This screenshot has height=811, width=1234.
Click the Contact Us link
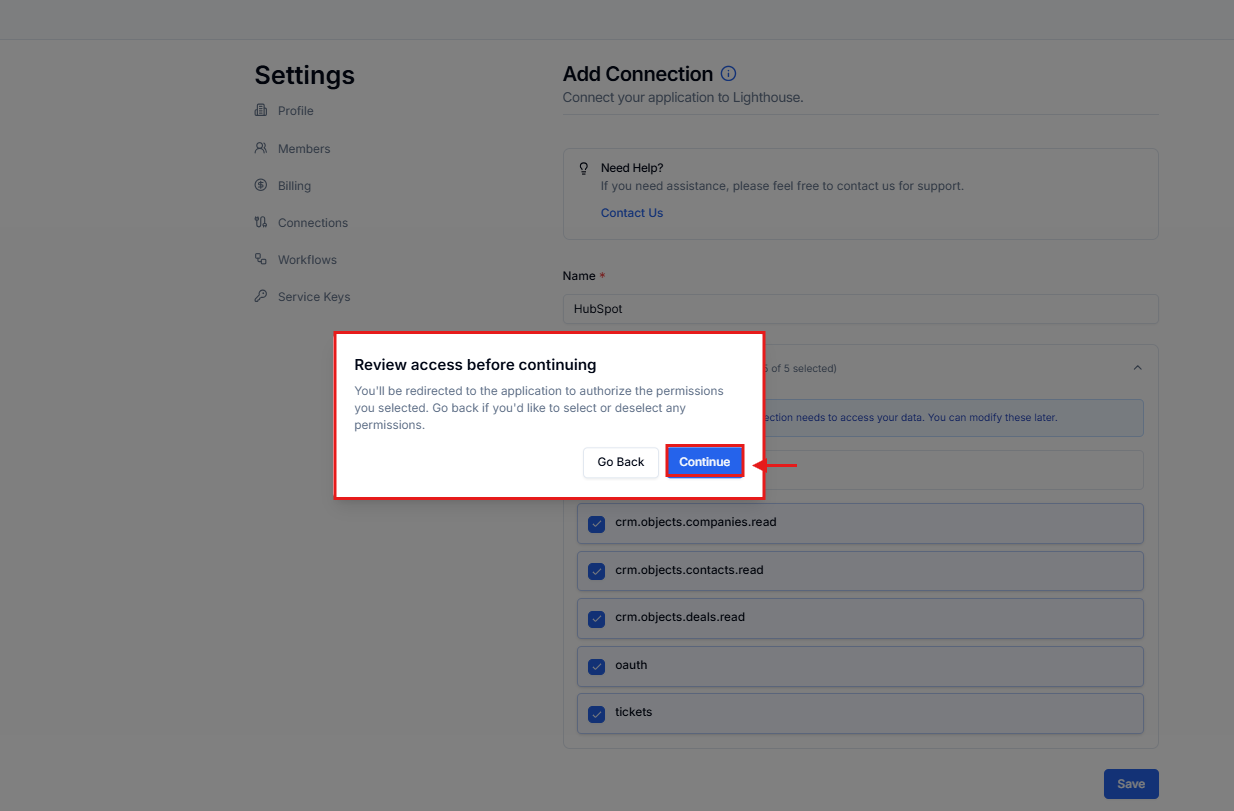pos(632,213)
